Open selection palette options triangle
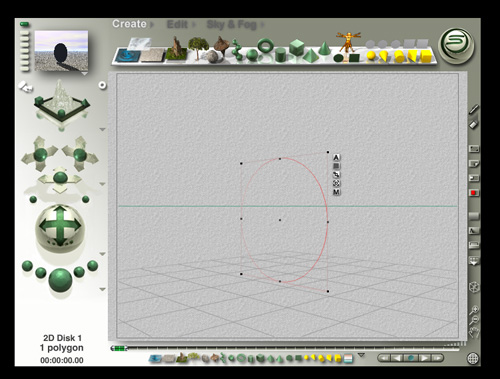Image resolution: width=500 pixels, height=379 pixels. coord(361,355)
